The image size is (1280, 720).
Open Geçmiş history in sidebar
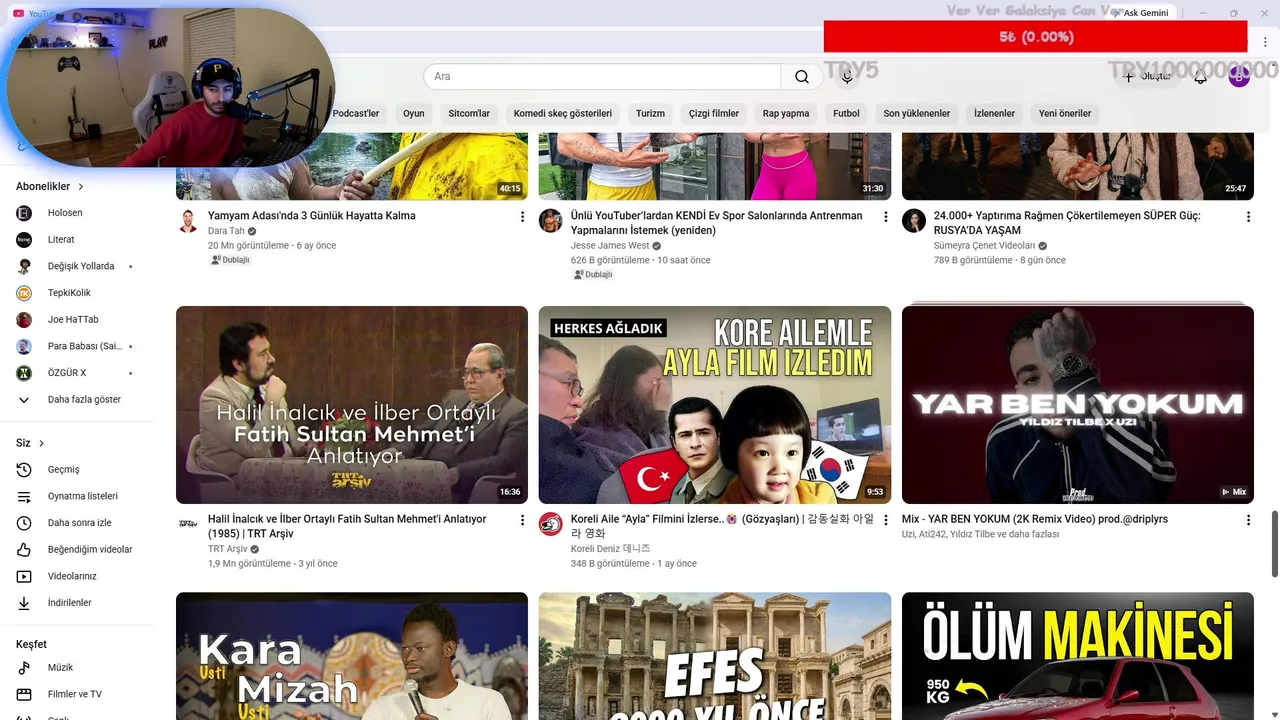click(76, 469)
